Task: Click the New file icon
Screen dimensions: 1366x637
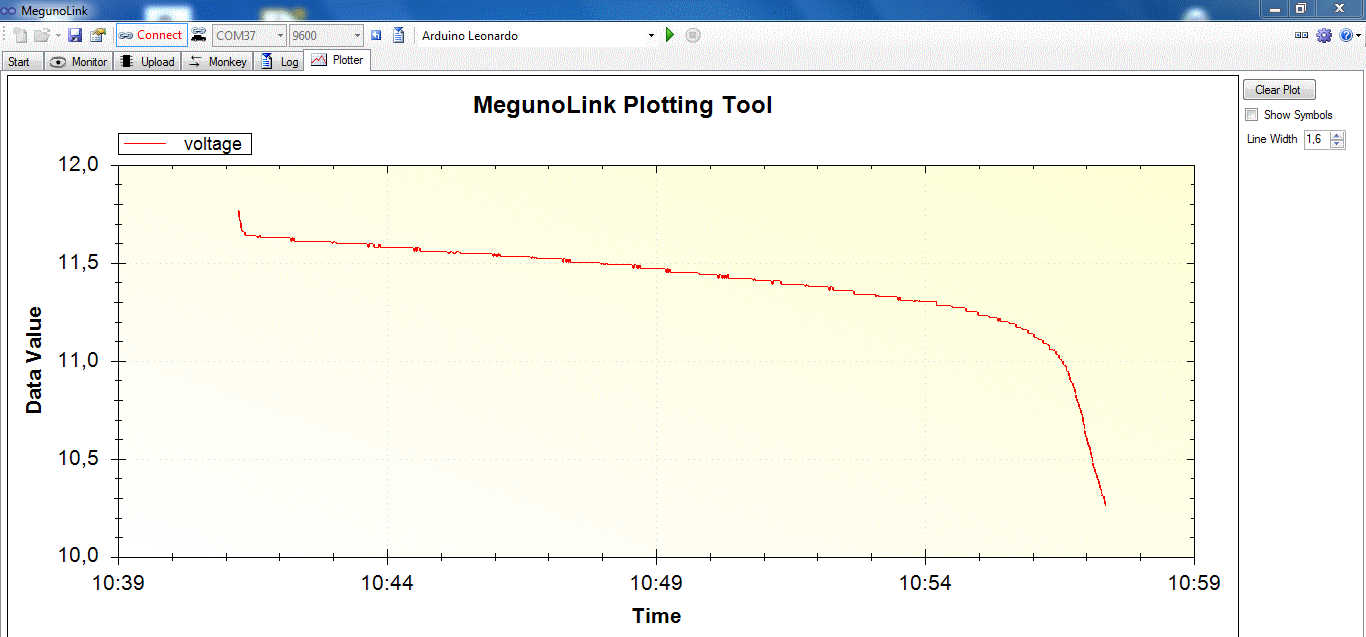Action: coord(21,35)
